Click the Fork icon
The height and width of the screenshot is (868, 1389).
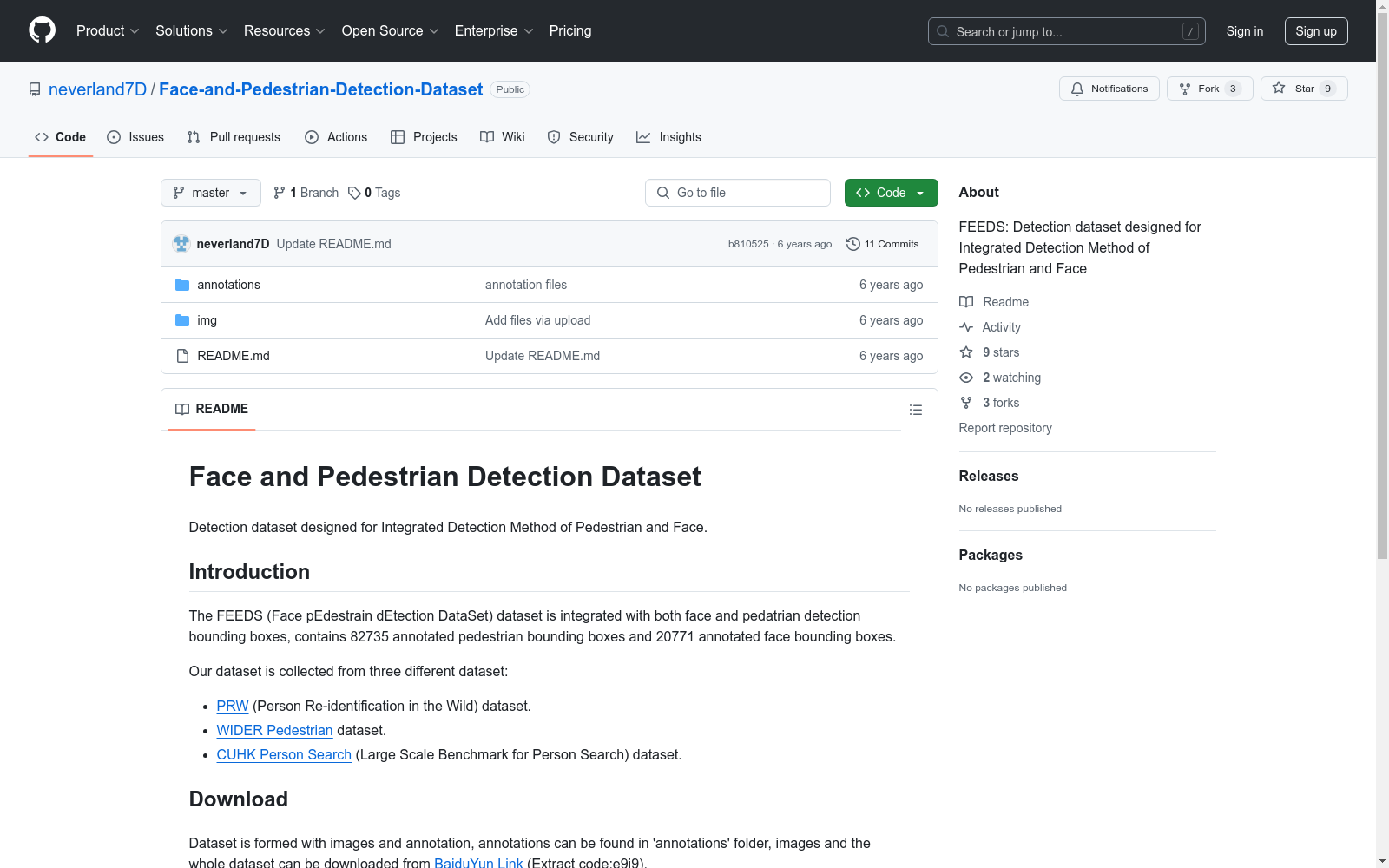[x=1185, y=89]
